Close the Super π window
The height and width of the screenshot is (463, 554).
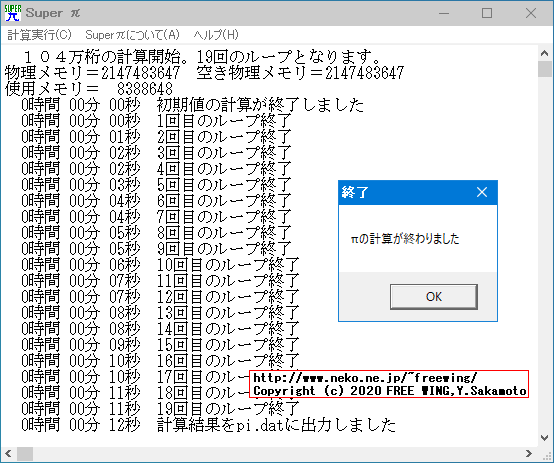point(531,13)
